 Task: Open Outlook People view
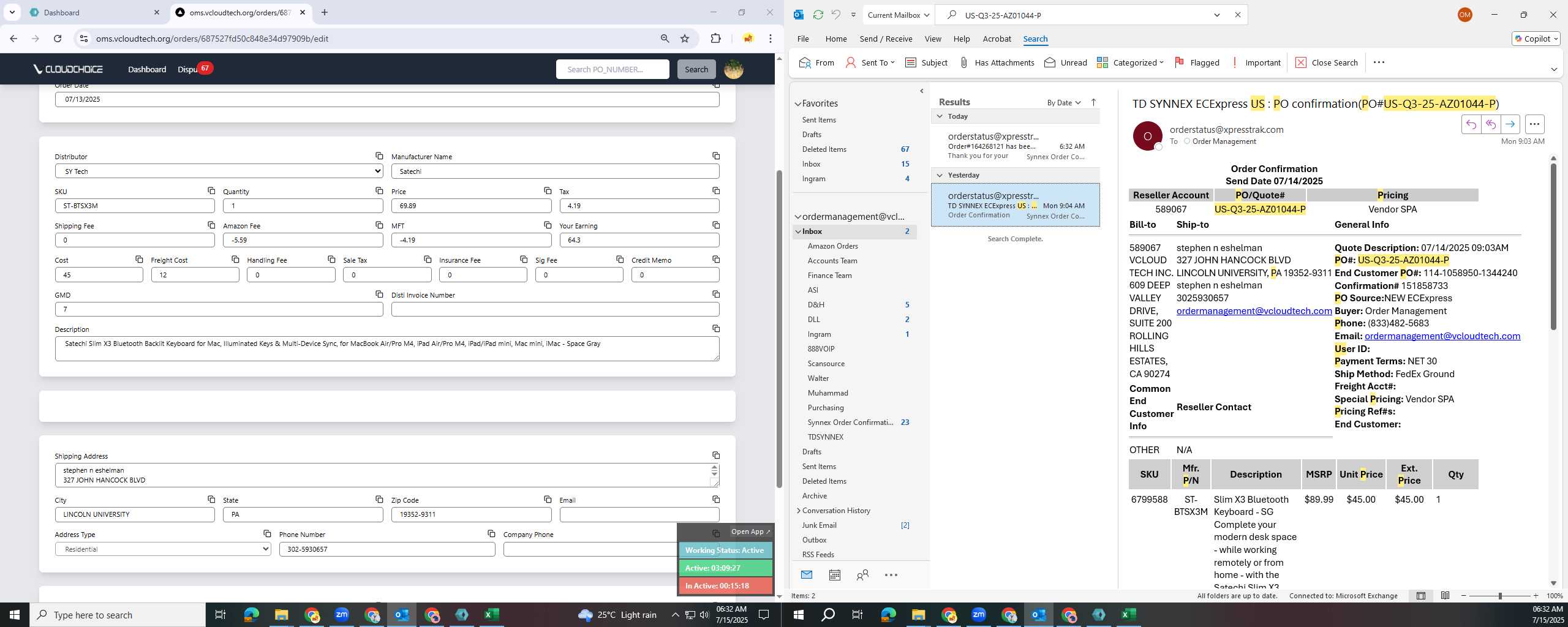(862, 575)
